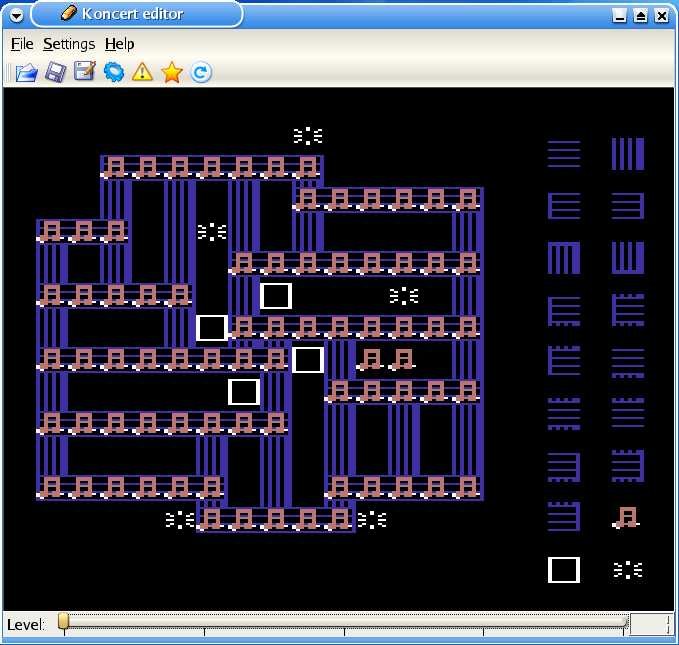The width and height of the screenshot is (679, 645).
Task: Click the sparkle sprite at top of level
Action: pos(308,135)
